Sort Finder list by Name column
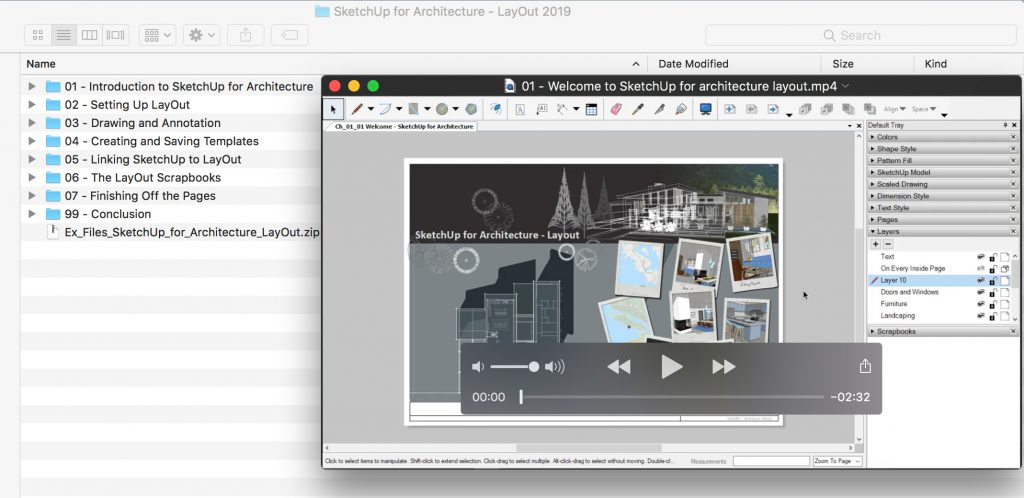The width and height of the screenshot is (1024, 498). 333,64
